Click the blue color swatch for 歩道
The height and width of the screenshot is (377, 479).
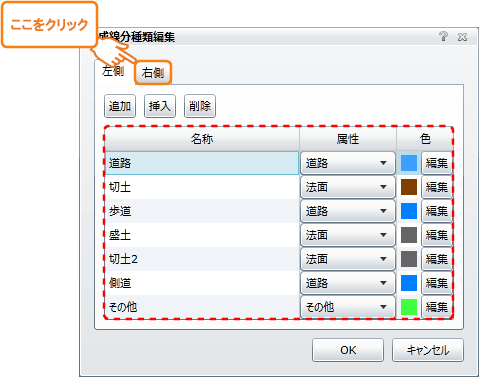(409, 211)
